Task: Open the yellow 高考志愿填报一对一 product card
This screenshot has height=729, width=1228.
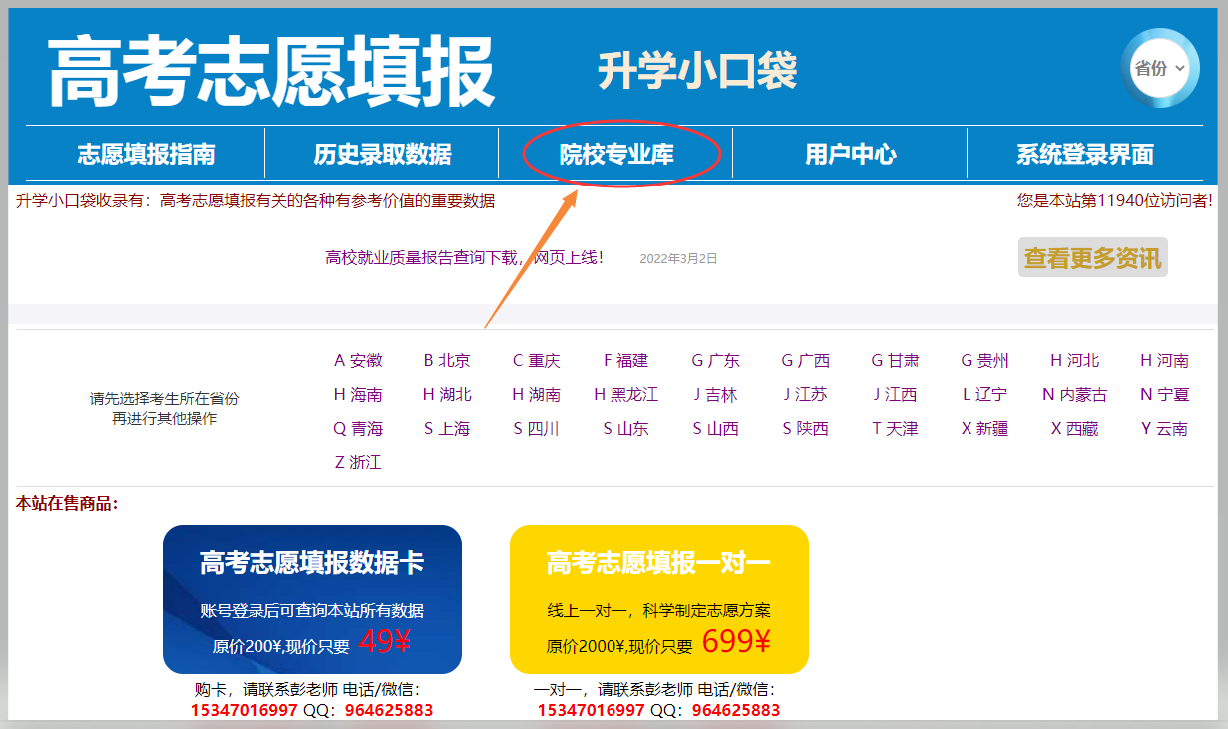Action: [659, 599]
